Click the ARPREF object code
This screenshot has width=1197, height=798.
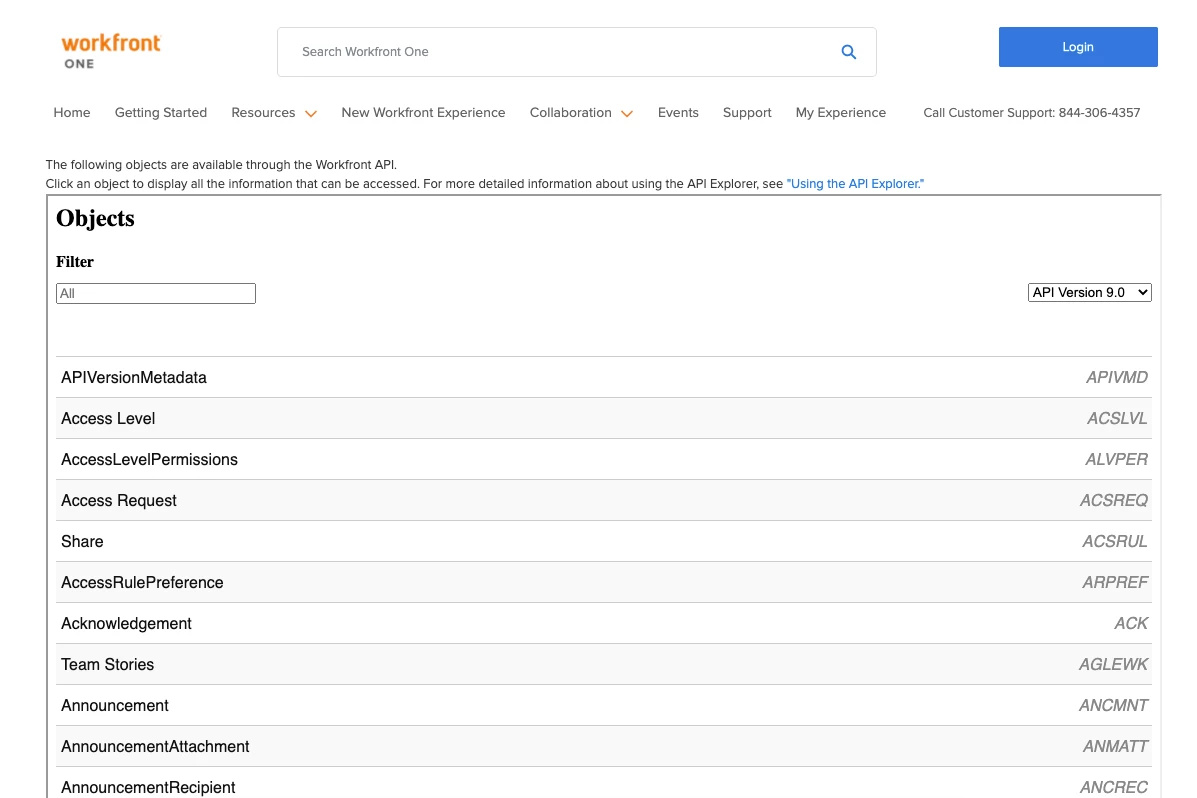pyautogui.click(x=1115, y=583)
